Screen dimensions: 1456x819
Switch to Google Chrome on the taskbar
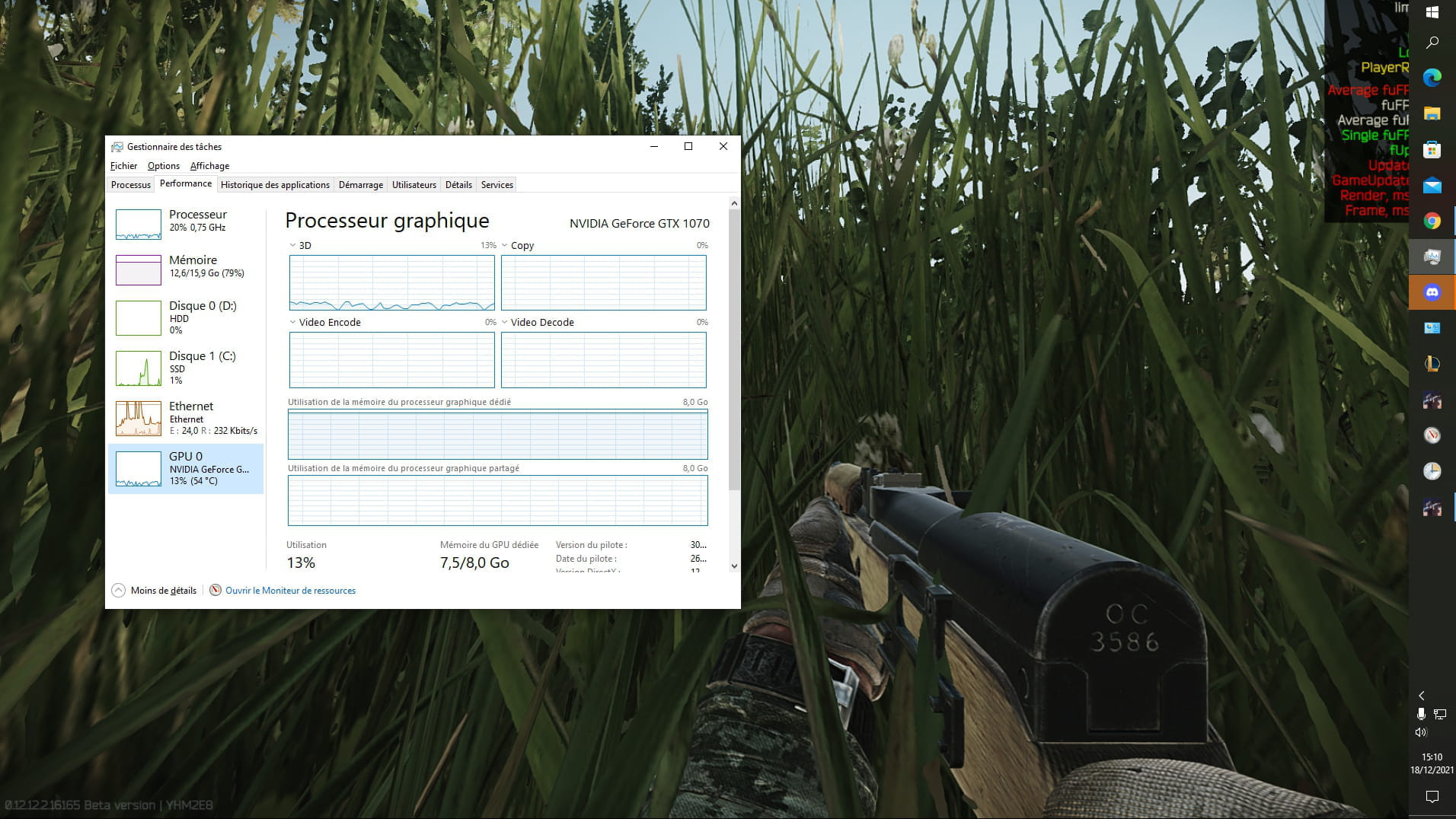1432,221
